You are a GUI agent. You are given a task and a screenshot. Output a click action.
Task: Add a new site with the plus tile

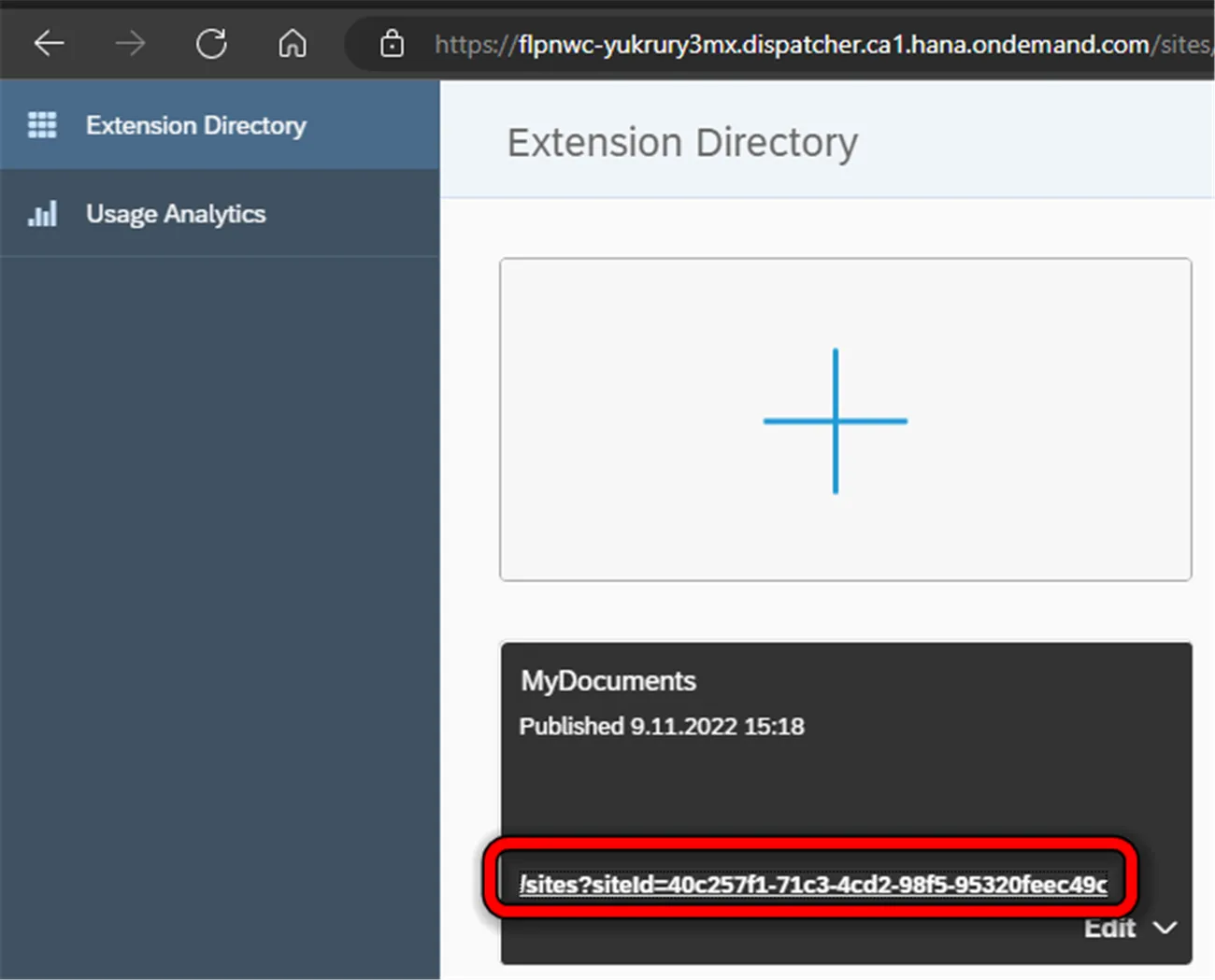[x=845, y=419]
